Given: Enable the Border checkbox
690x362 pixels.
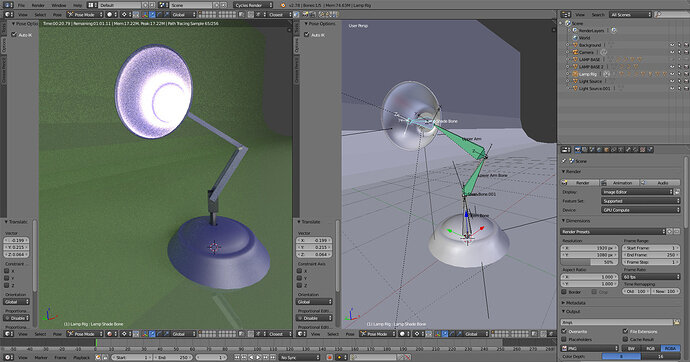Looking at the screenshot, I should [564, 292].
